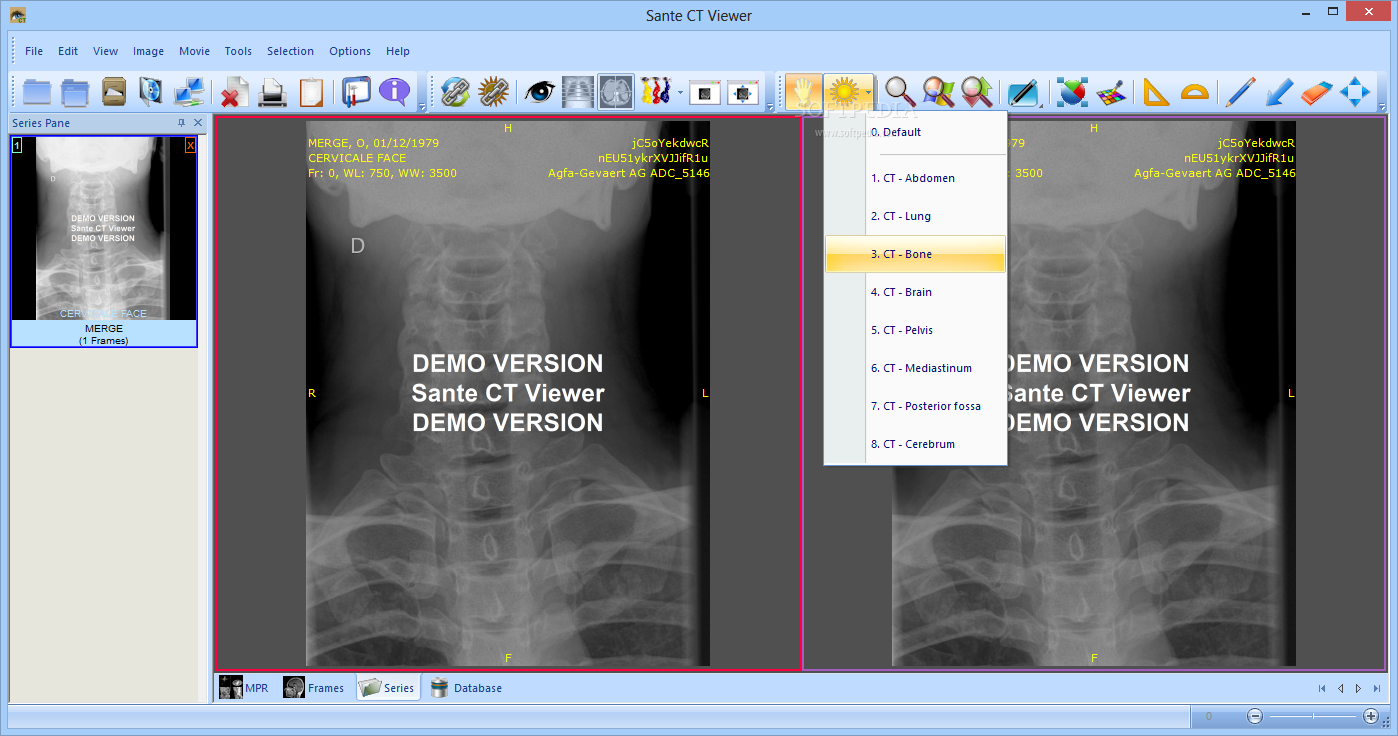This screenshot has width=1398, height=736.
Task: Click the second blue folder icon
Action: pyautogui.click(x=75, y=92)
